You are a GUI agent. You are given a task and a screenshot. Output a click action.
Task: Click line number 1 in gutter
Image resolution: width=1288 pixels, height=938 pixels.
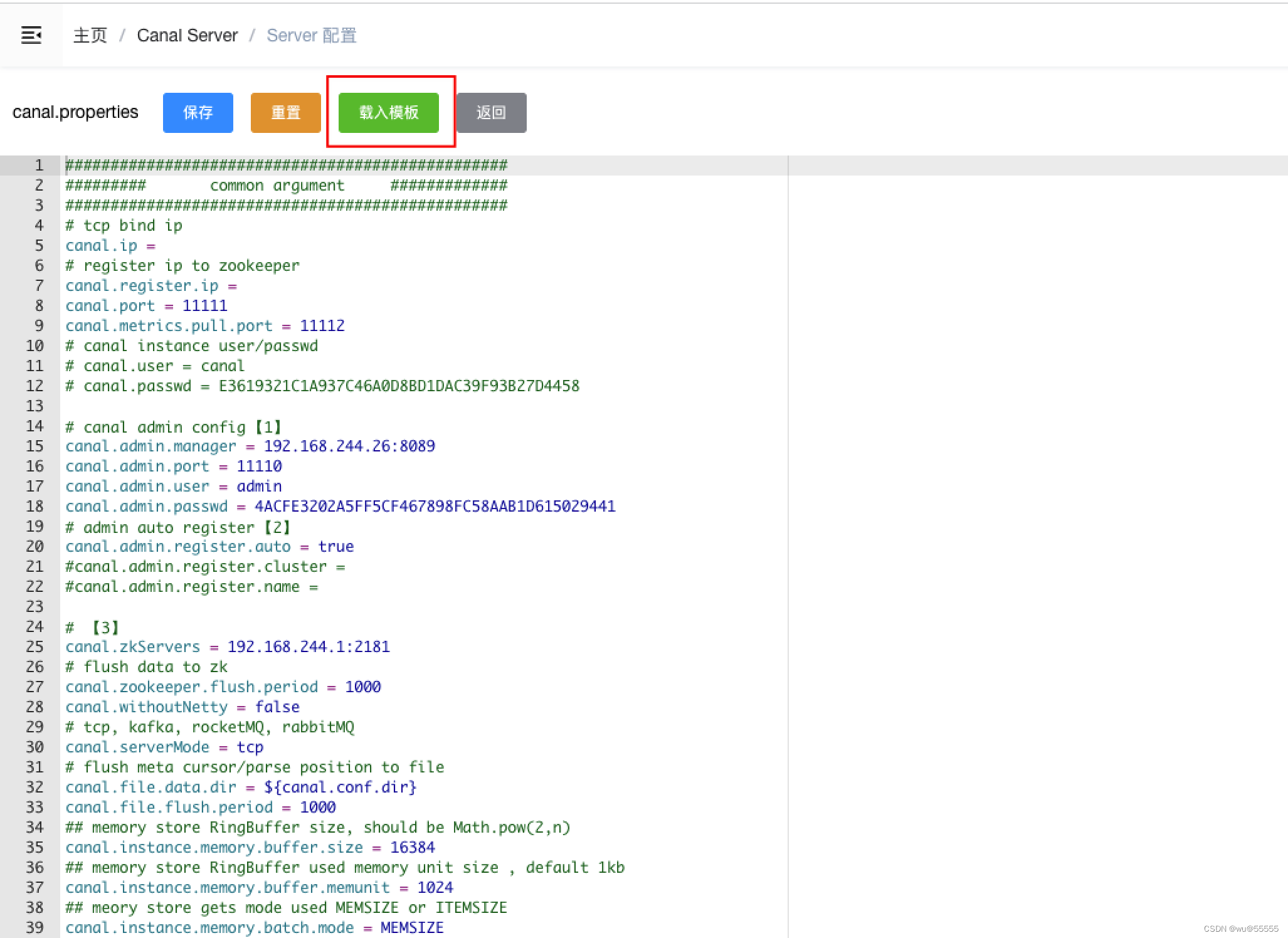point(39,166)
